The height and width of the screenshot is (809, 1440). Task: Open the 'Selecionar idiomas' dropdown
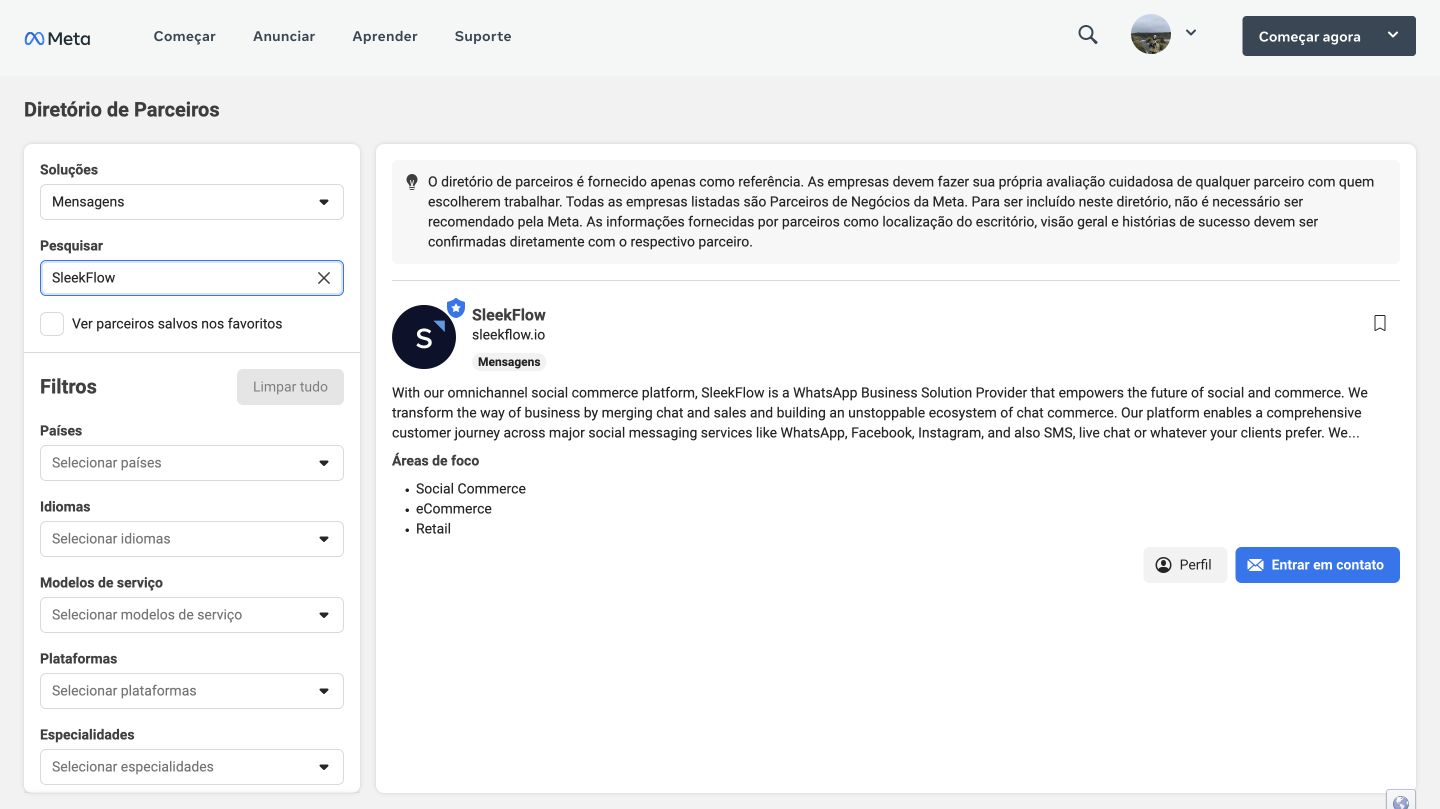coord(192,539)
